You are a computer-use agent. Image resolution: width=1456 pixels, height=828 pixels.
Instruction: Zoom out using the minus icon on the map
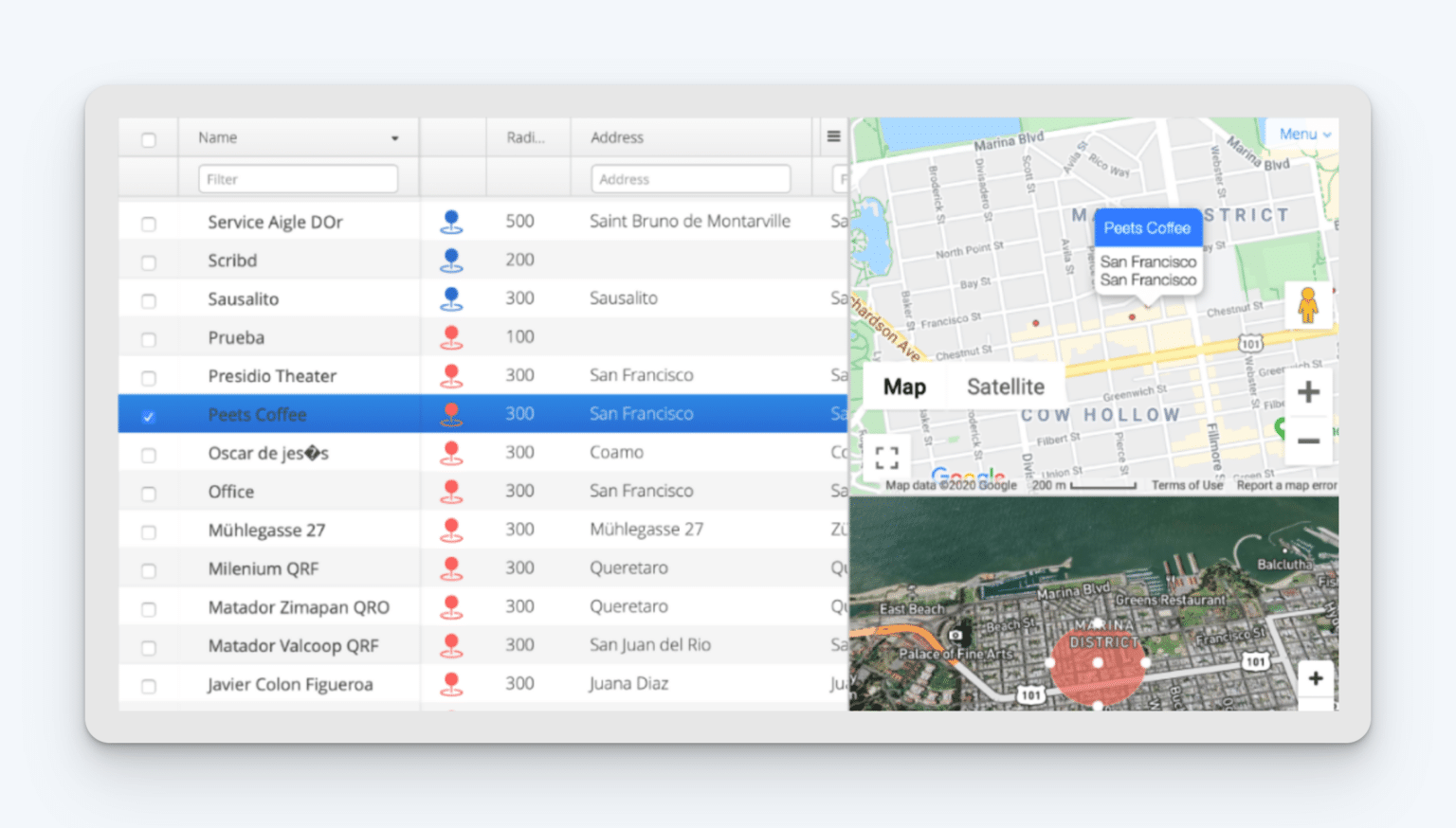pyautogui.click(x=1308, y=441)
